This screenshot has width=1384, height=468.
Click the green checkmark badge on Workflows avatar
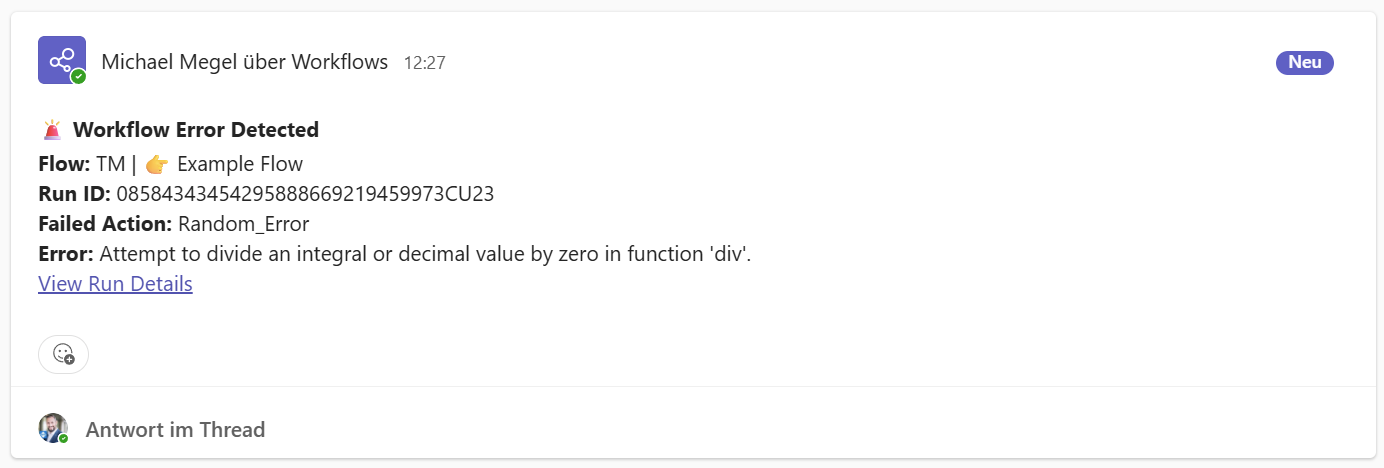(x=78, y=77)
